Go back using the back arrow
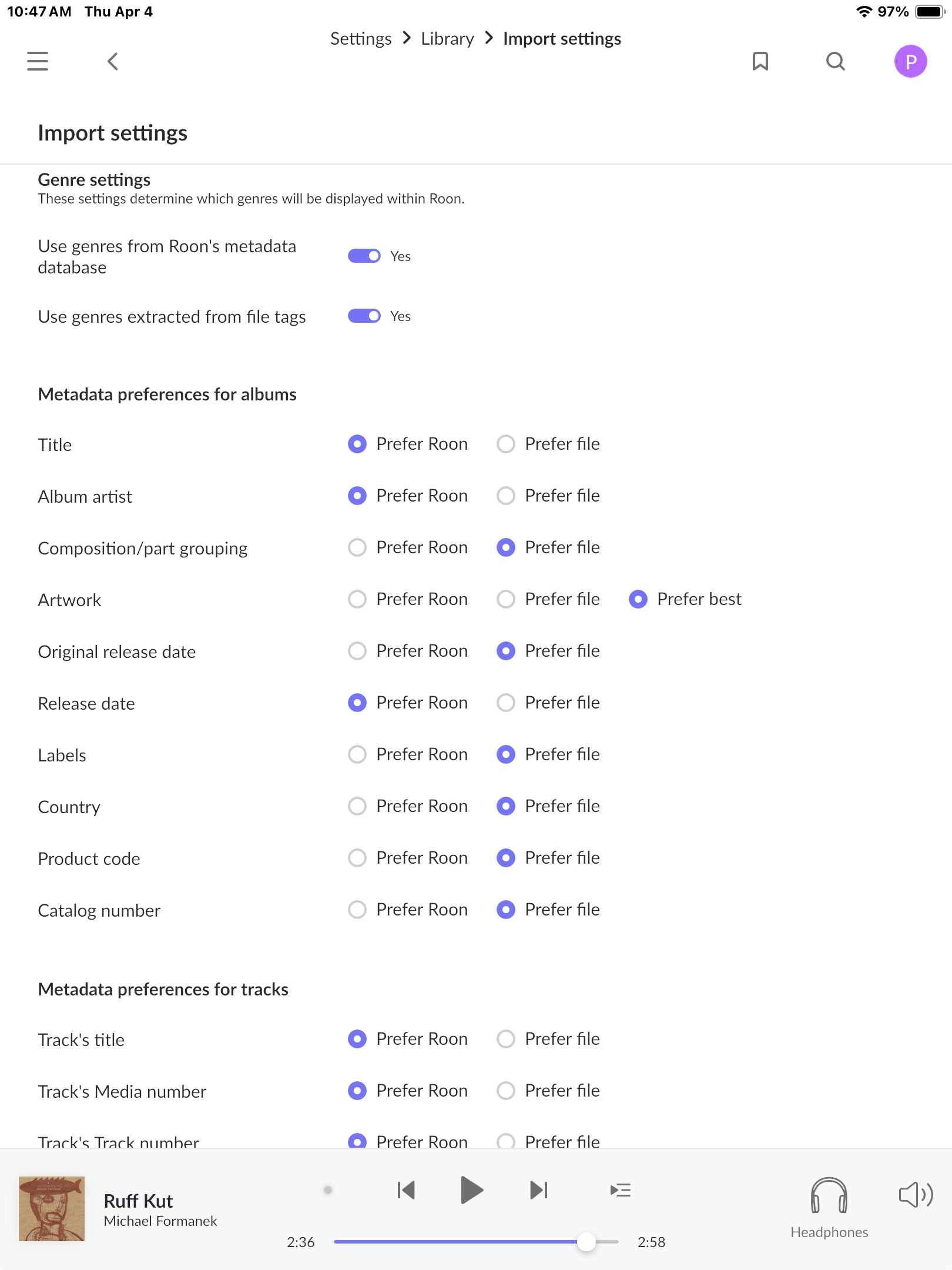Viewport: 952px width, 1270px height. coord(113,61)
